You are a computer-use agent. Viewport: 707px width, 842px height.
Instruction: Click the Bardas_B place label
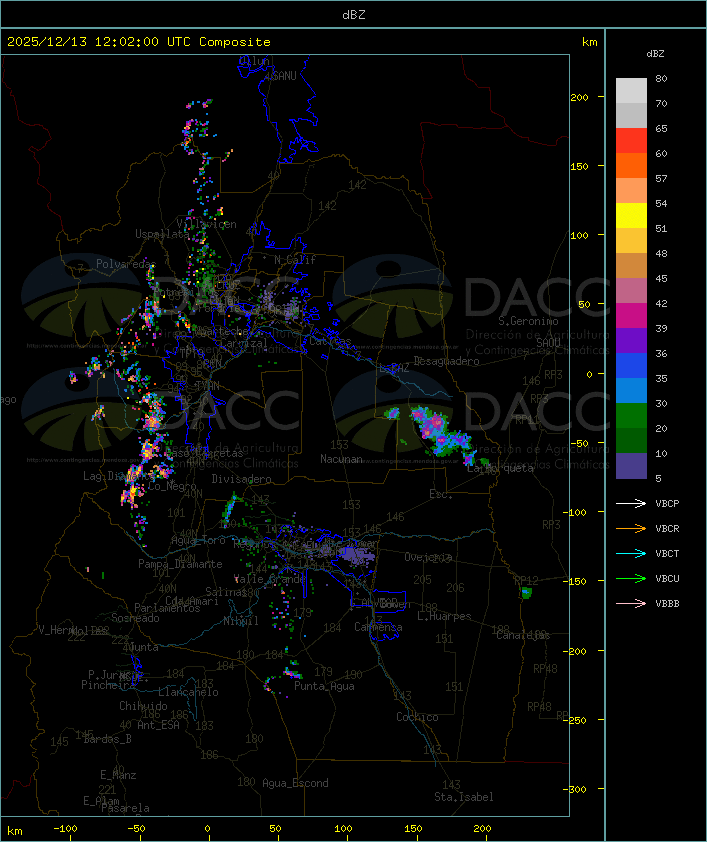107,739
